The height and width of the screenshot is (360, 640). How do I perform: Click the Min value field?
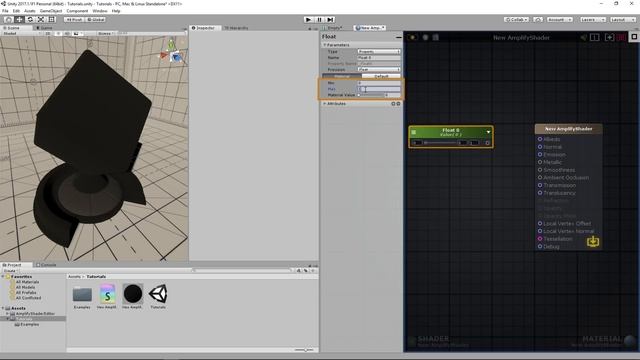(379, 83)
